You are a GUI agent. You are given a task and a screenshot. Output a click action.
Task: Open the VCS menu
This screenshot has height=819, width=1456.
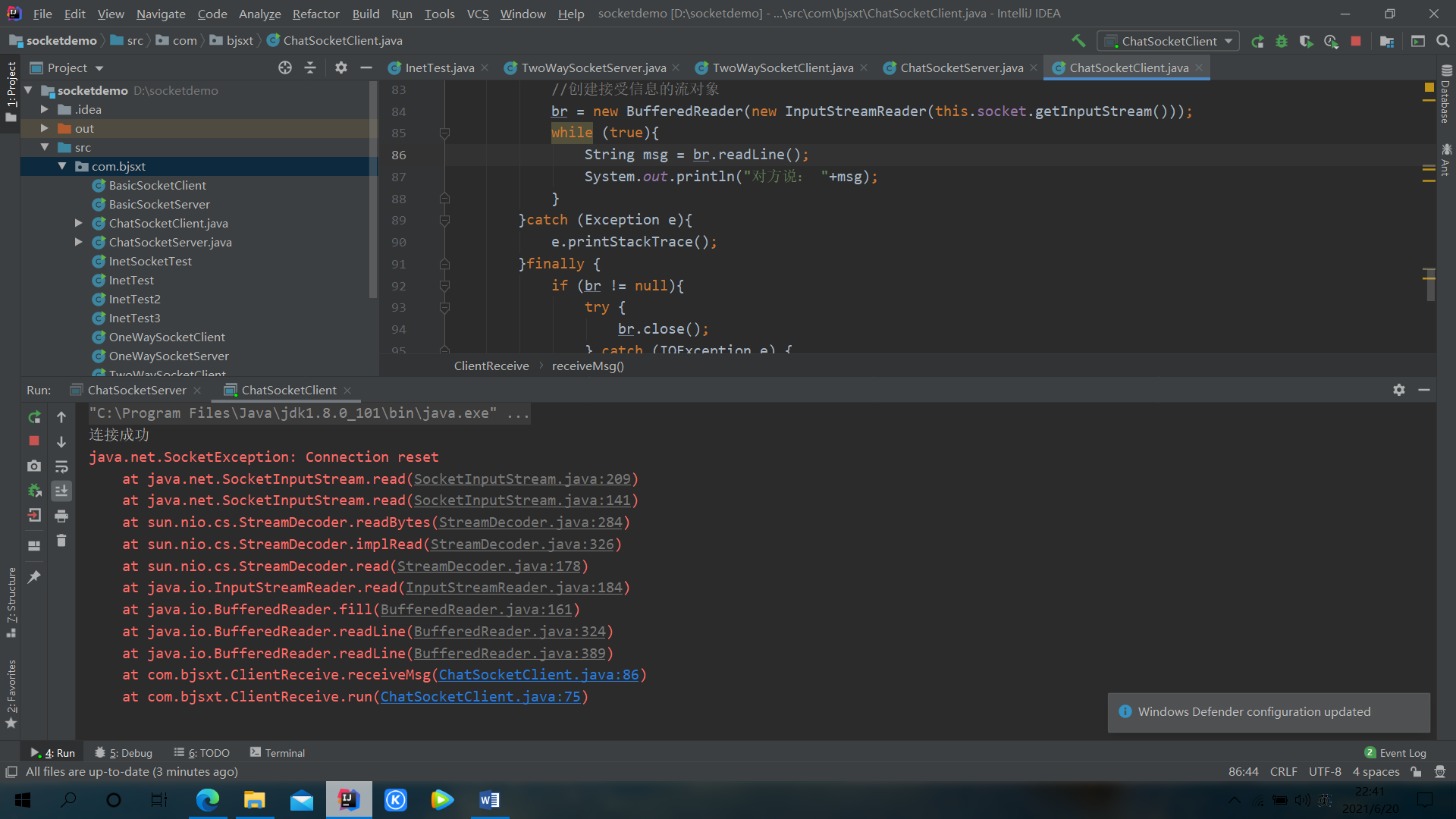[x=478, y=14]
